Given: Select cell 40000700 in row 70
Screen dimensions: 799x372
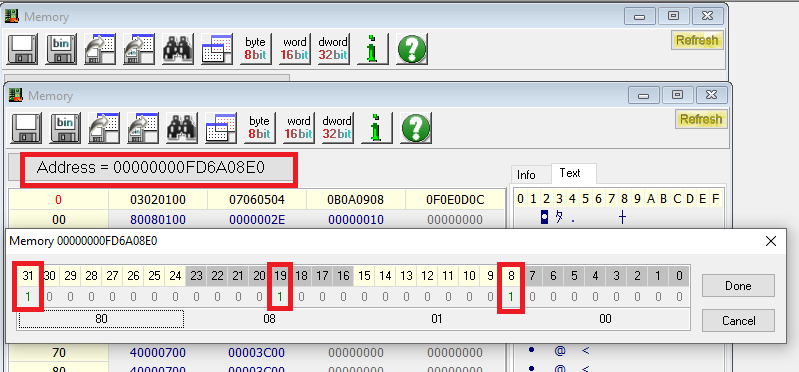Looking at the screenshot, I should click(x=157, y=353).
